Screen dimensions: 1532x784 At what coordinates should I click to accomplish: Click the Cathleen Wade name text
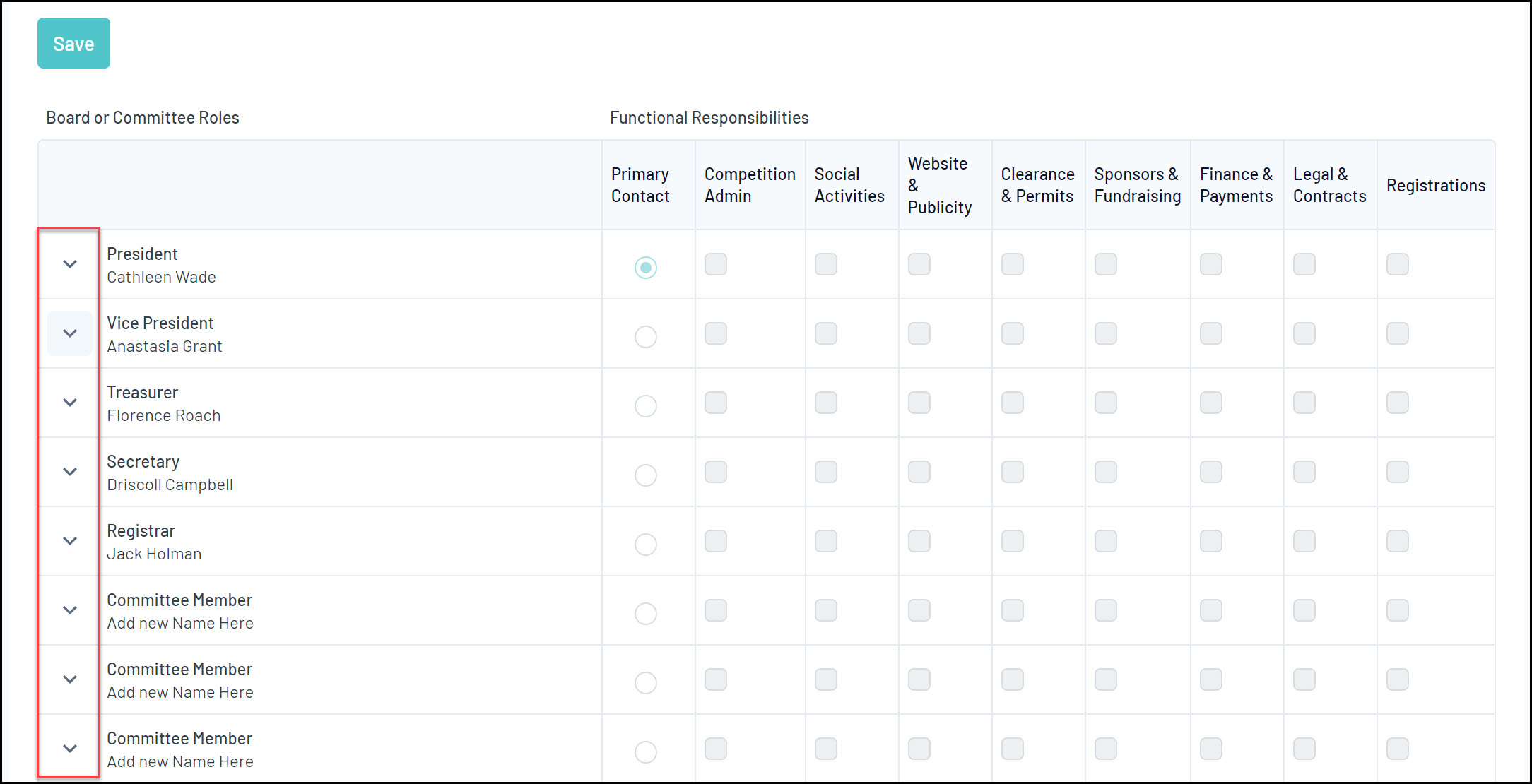click(x=161, y=278)
